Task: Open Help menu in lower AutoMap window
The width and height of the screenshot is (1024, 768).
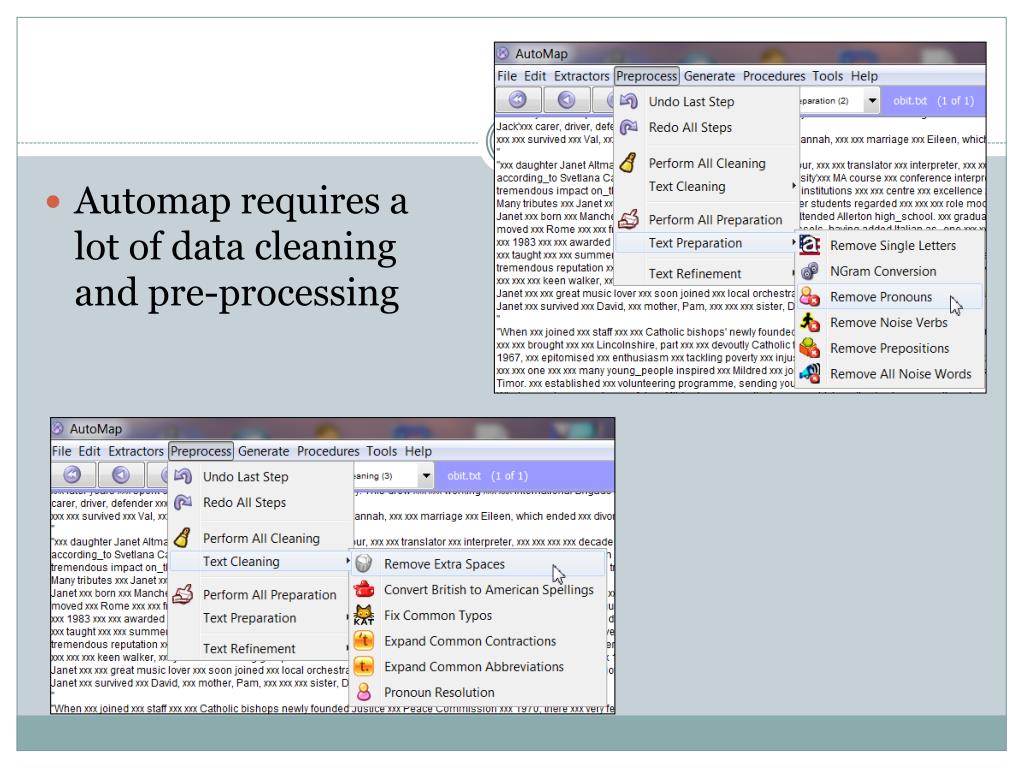Action: (418, 451)
